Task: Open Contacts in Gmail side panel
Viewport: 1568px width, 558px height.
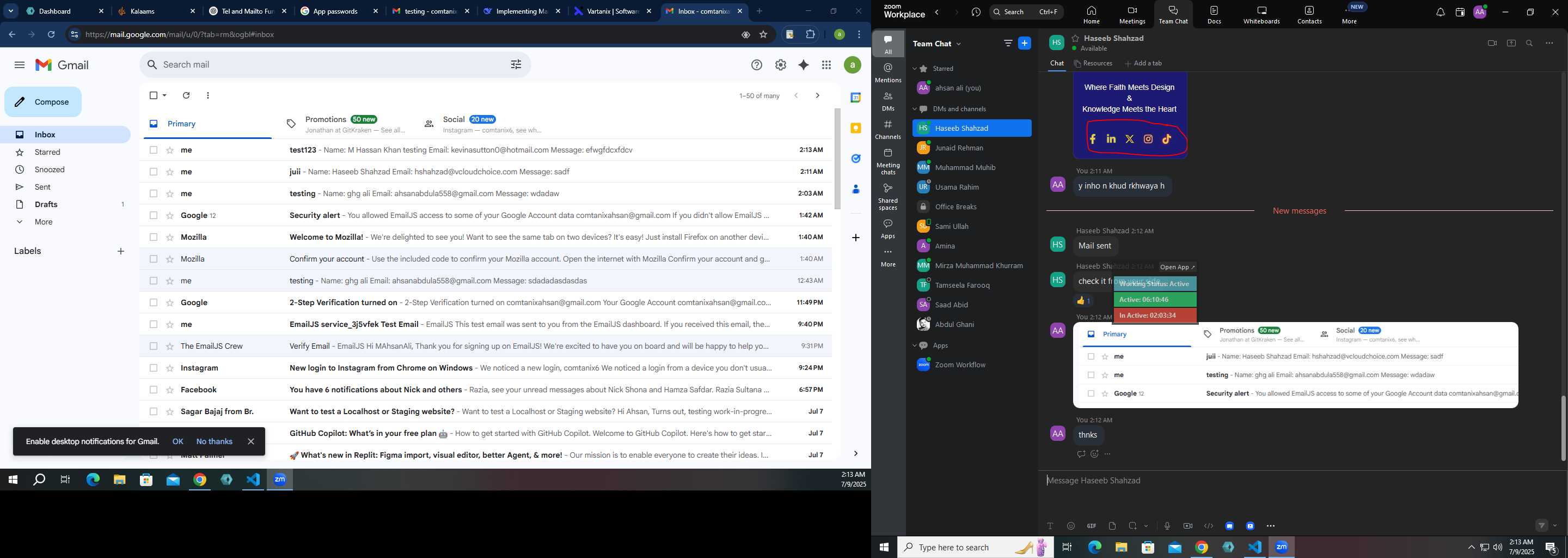Action: point(856,190)
